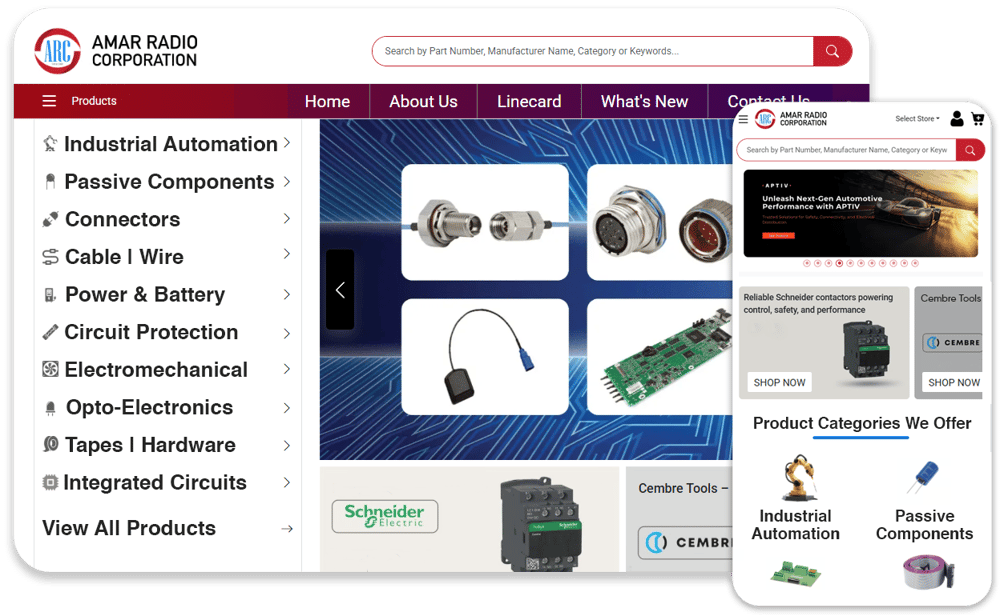
Task: Go to the About Us page
Action: click(423, 101)
